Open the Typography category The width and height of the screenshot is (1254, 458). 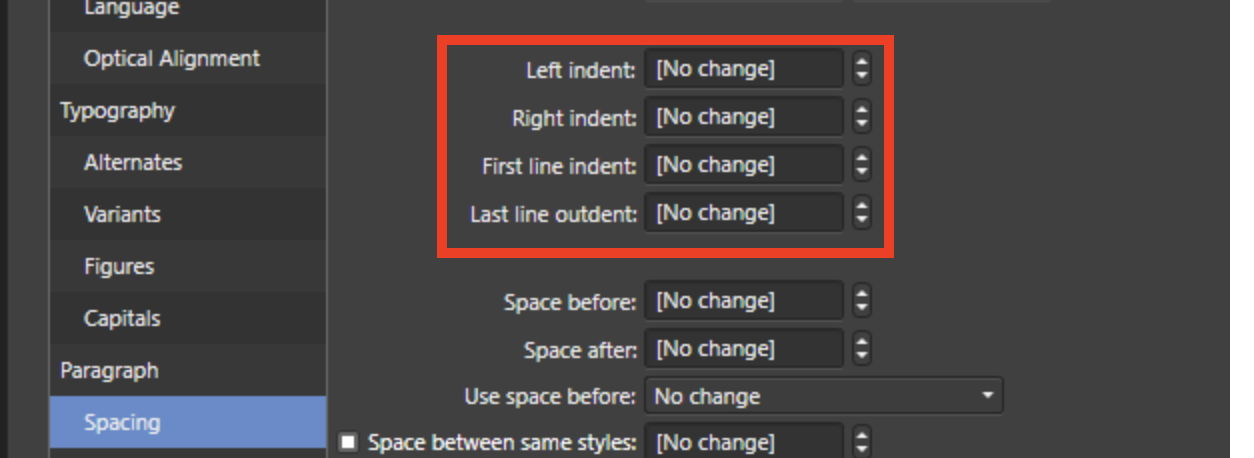tap(117, 111)
